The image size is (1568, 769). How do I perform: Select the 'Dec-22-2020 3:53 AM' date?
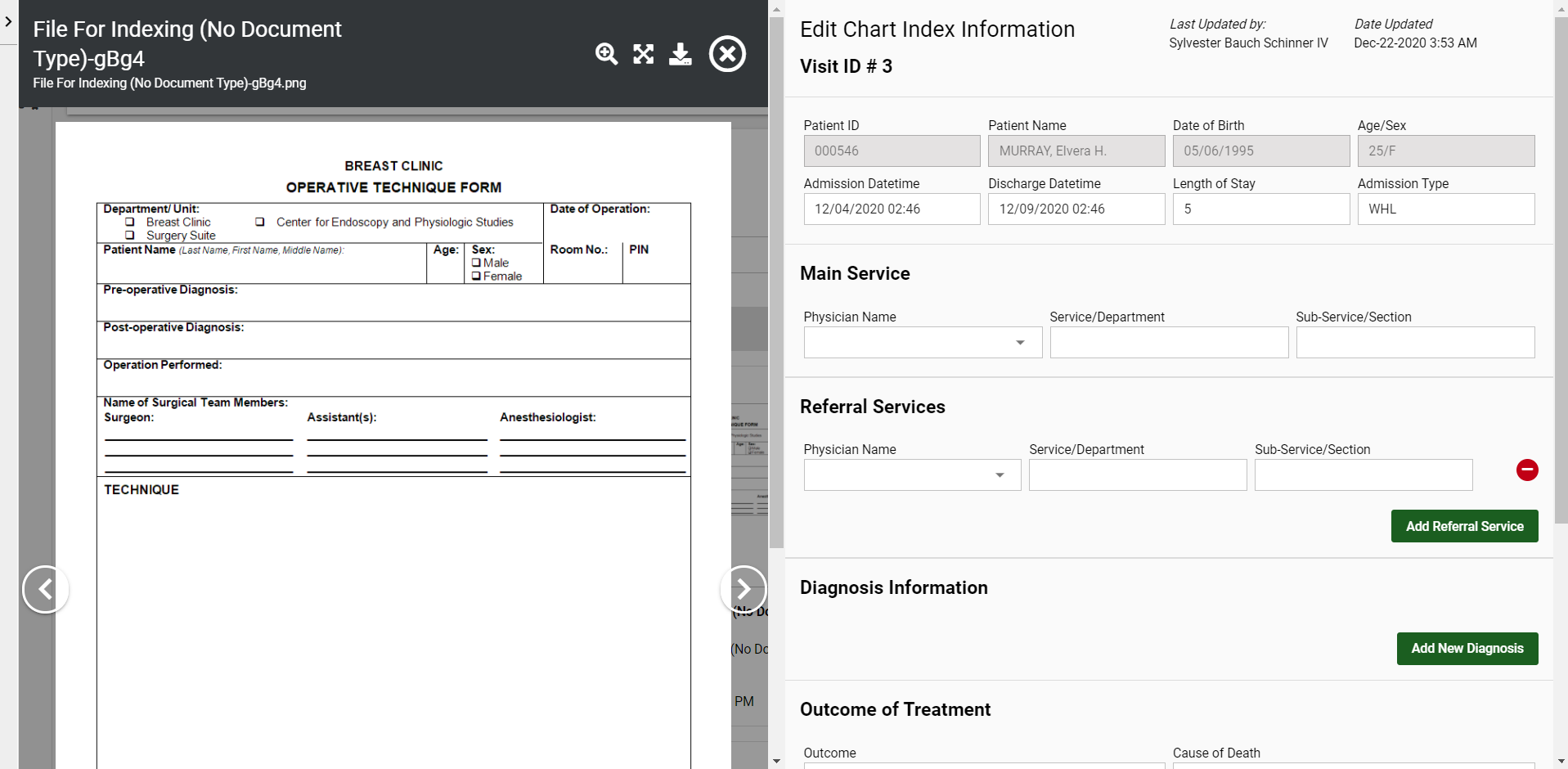tap(1415, 43)
